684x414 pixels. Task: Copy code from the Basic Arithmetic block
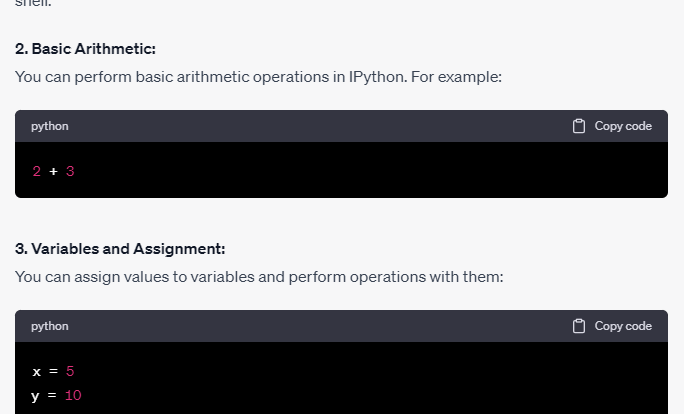612,126
